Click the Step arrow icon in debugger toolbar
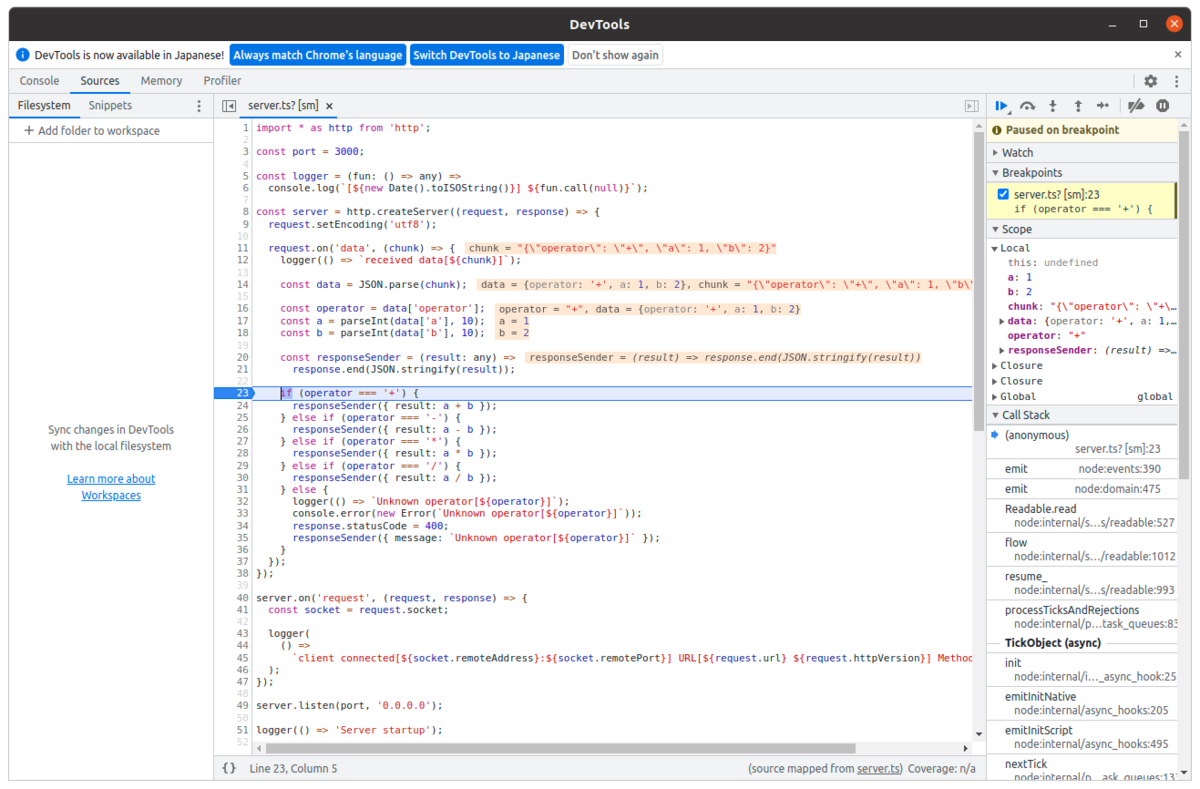Image resolution: width=1200 pixels, height=789 pixels. click(1103, 106)
